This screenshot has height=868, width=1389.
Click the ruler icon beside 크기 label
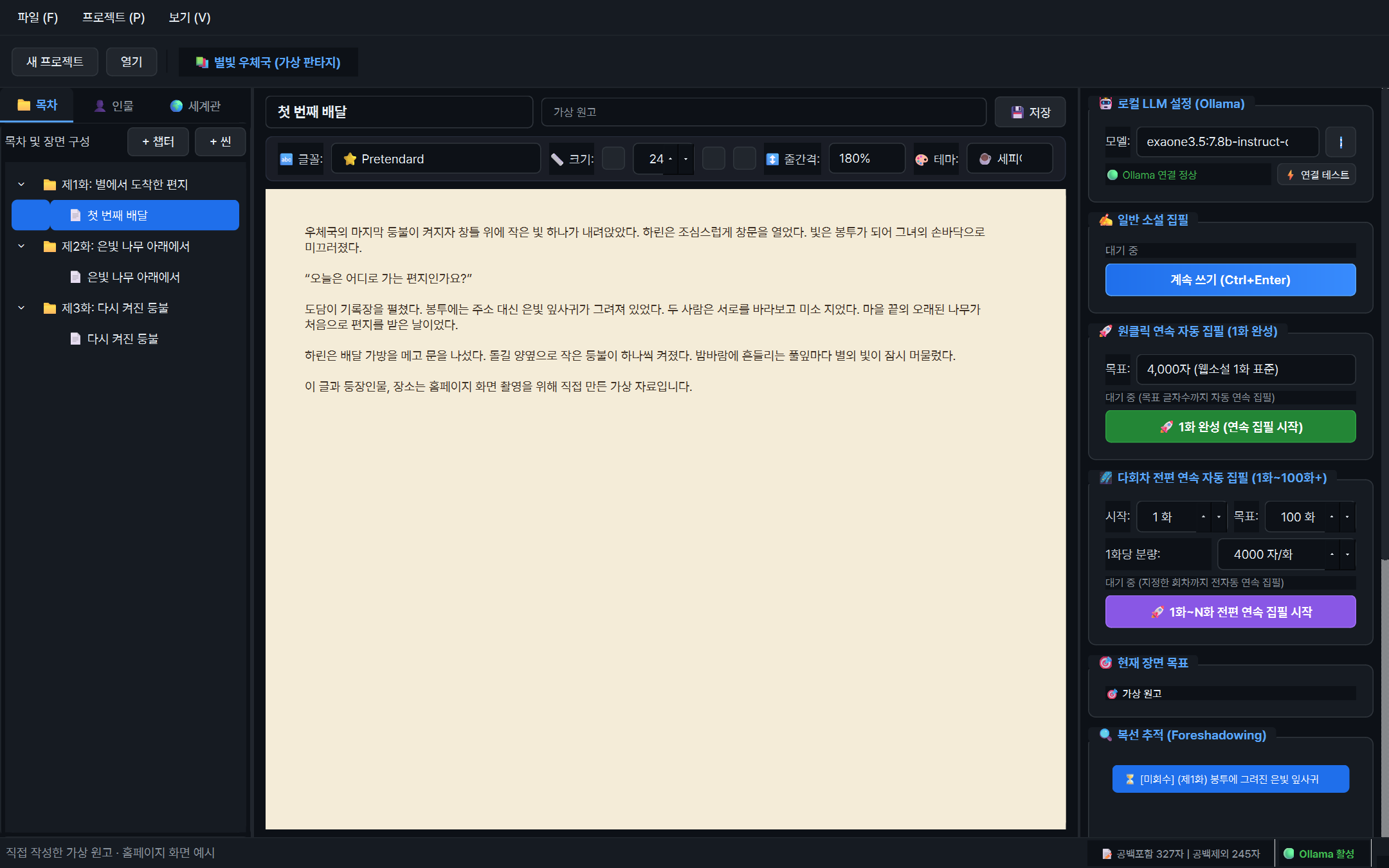pyautogui.click(x=557, y=159)
